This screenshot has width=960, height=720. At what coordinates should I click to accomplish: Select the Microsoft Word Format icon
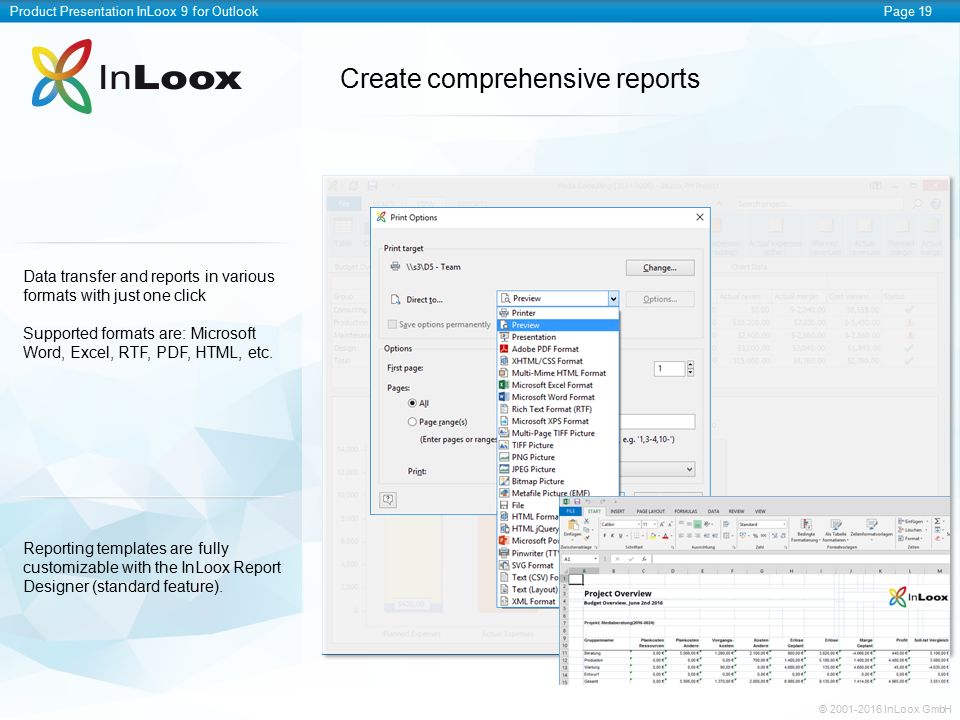(504, 397)
